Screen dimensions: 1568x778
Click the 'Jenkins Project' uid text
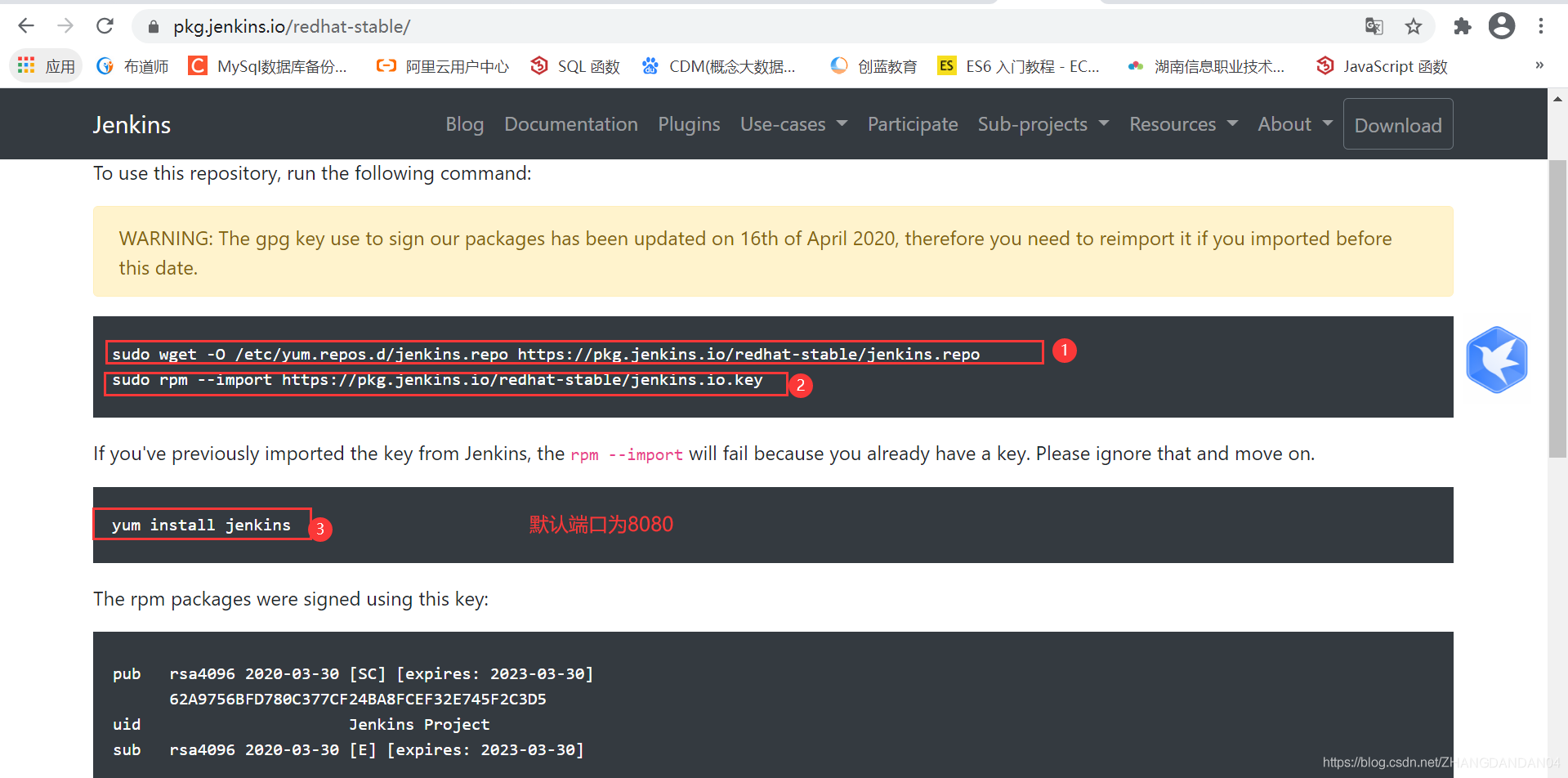(x=419, y=724)
